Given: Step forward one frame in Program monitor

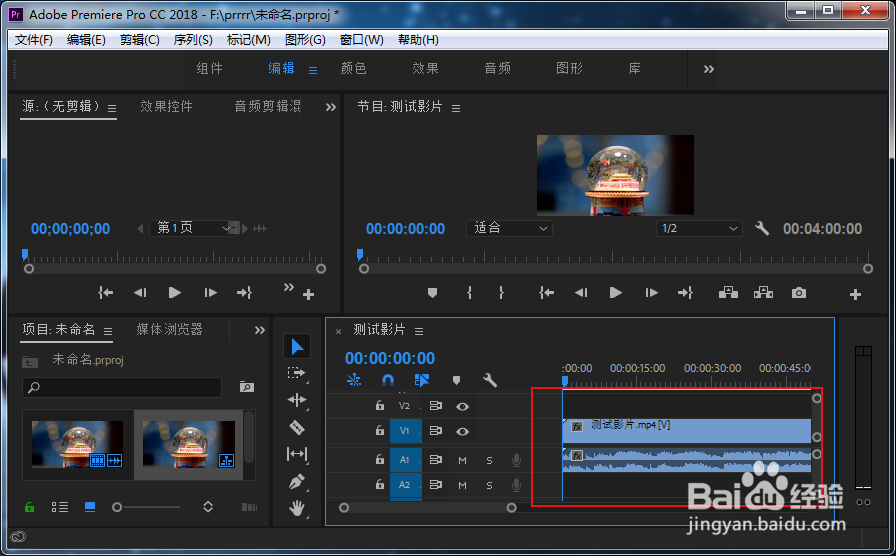Looking at the screenshot, I should (x=651, y=293).
